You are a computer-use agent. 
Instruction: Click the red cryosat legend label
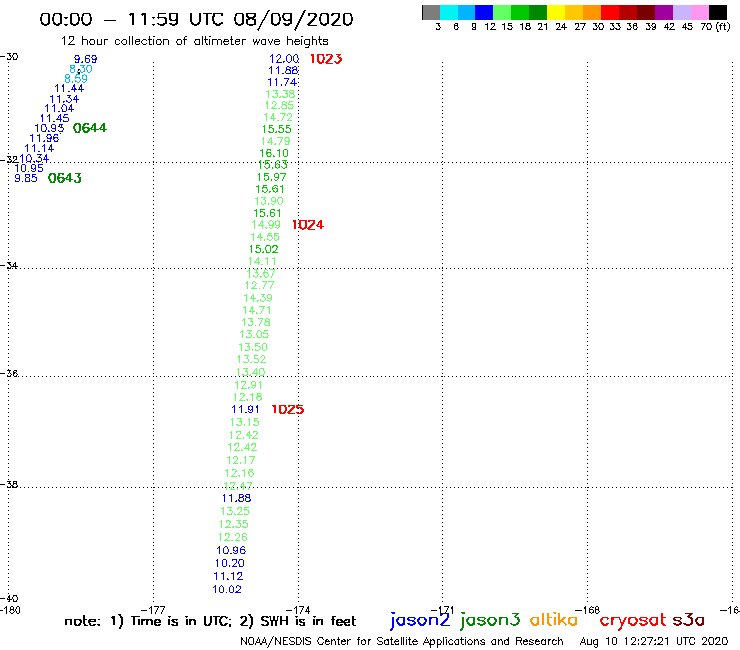pyautogui.click(x=632, y=620)
